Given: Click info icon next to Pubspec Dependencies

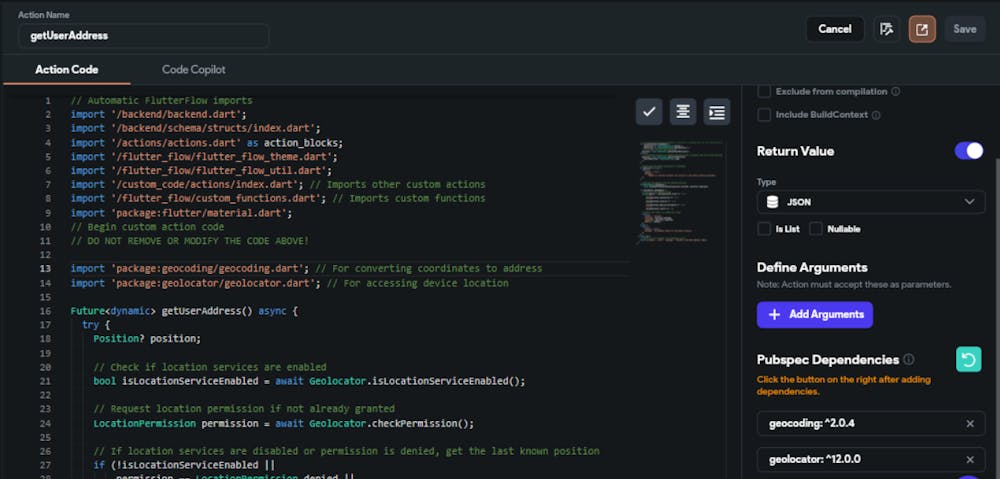Looking at the screenshot, I should point(908,359).
